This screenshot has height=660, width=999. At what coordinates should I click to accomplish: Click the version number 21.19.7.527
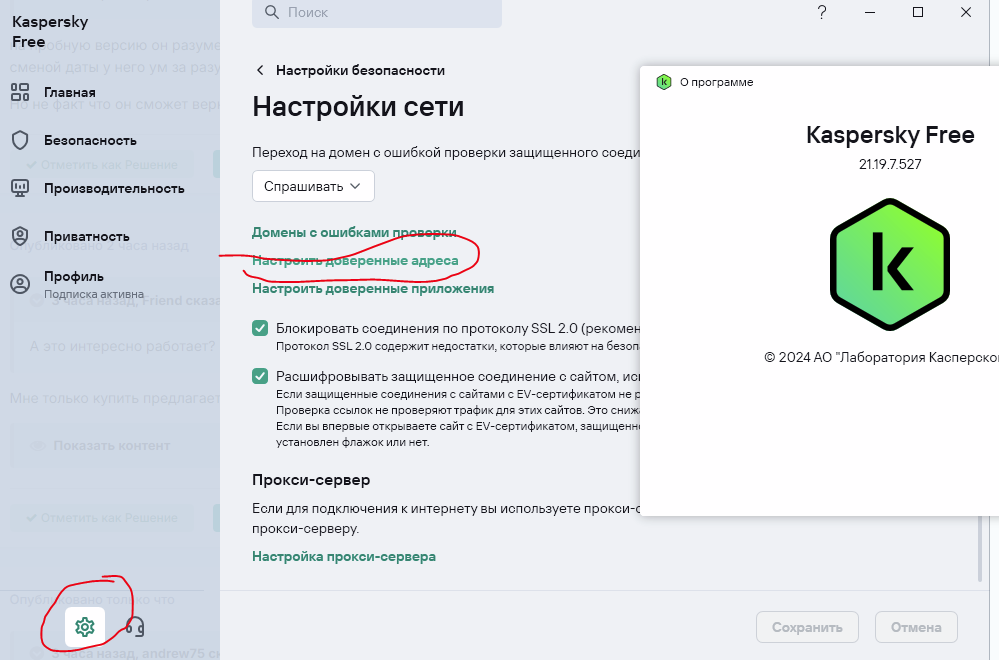(890, 164)
